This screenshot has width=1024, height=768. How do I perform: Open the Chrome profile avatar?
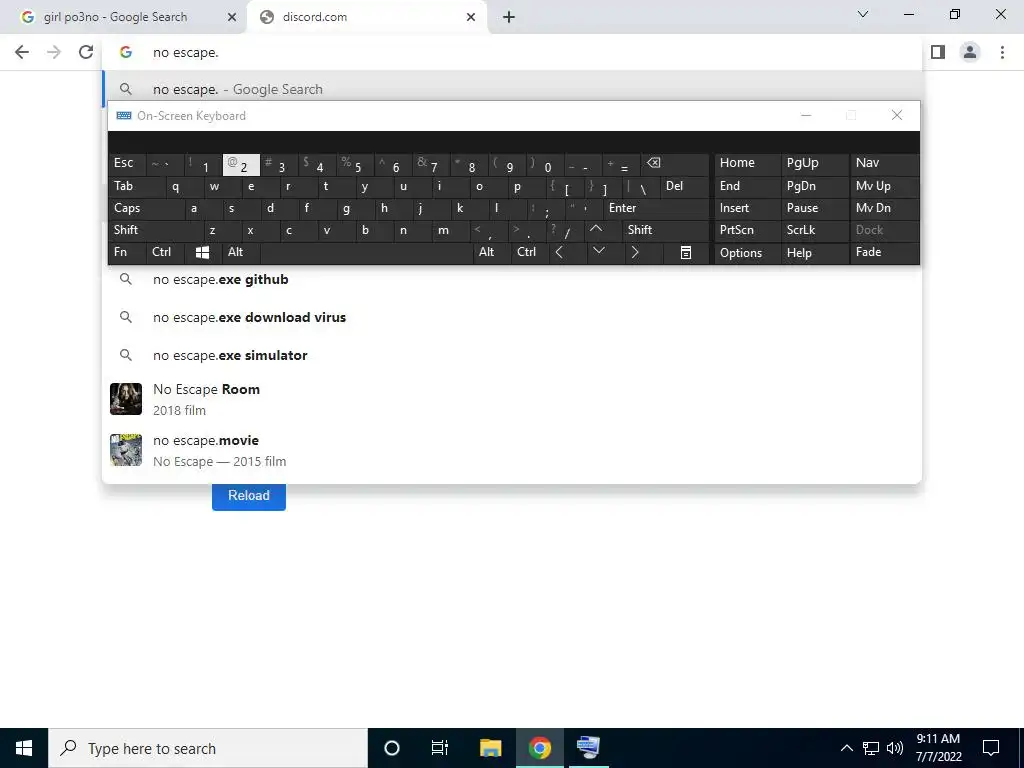(970, 52)
